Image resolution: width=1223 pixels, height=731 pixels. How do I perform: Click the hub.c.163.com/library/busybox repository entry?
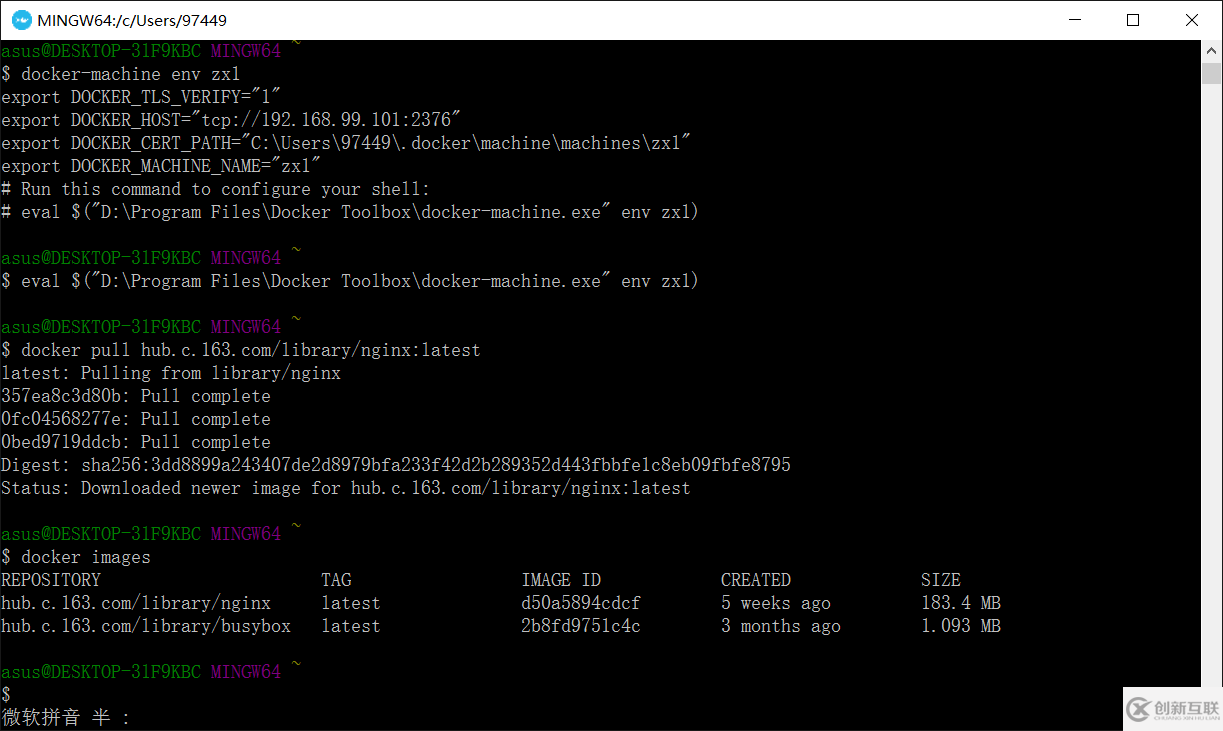pos(146,626)
